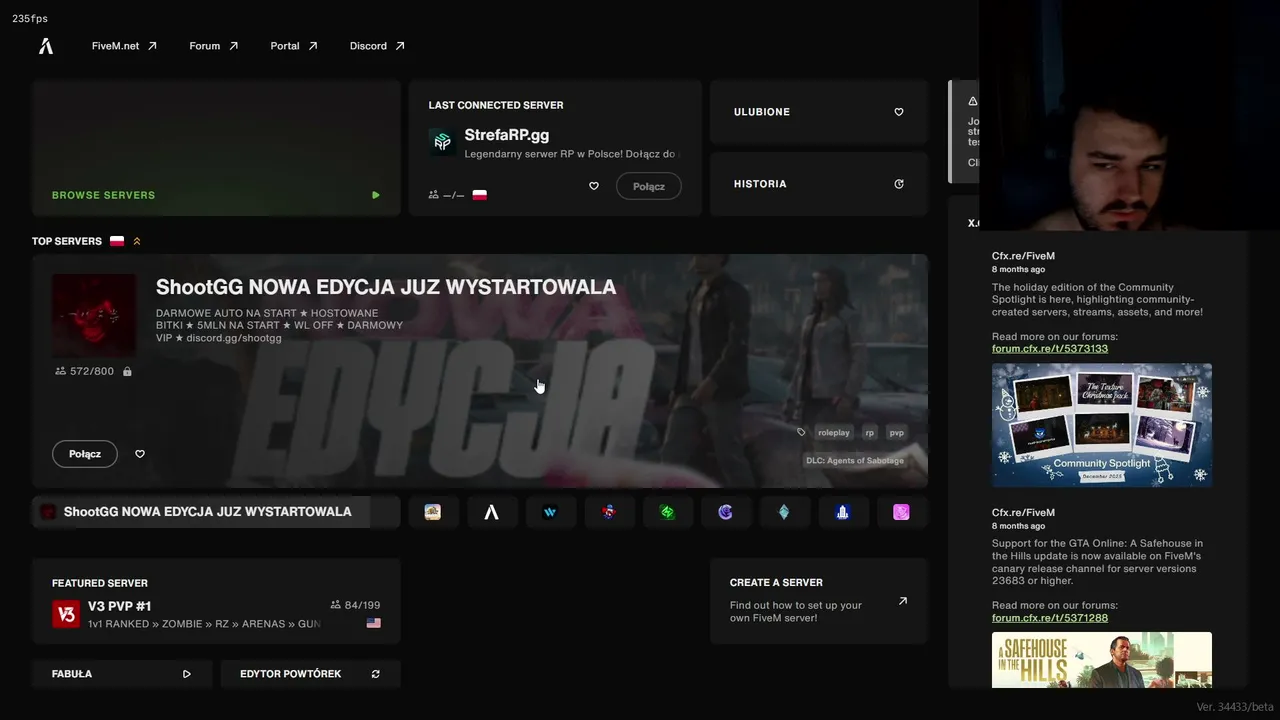
Task: Connect to StrefaRP.gg with its Połącz button
Action: tap(649, 186)
